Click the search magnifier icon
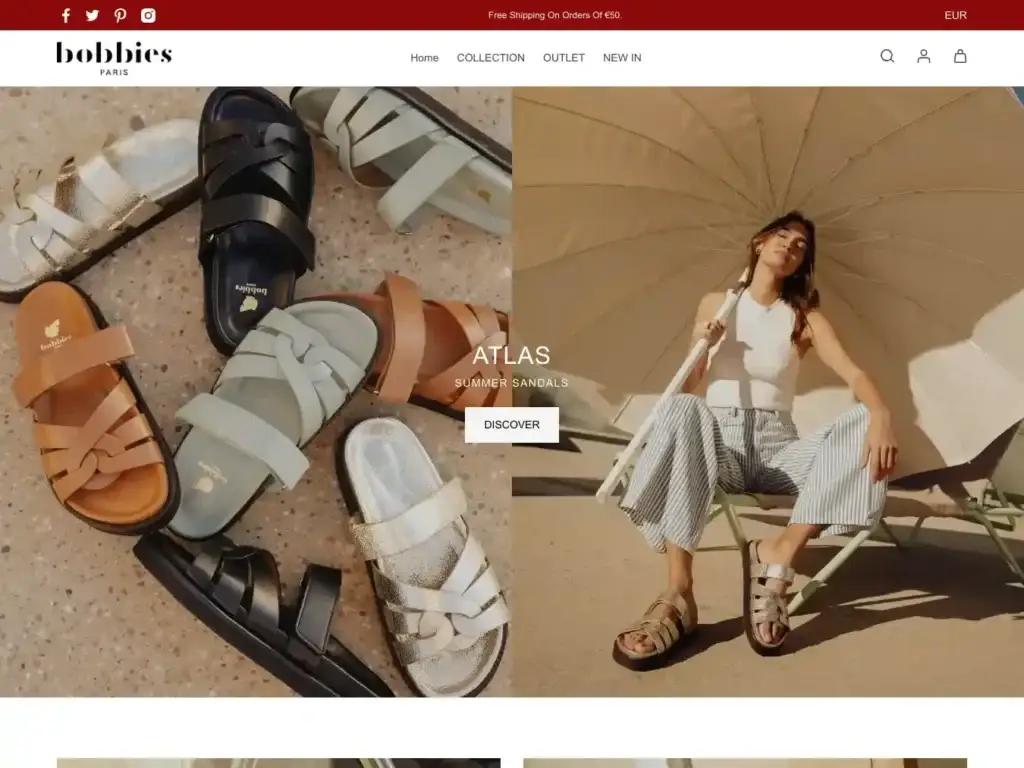 point(887,57)
